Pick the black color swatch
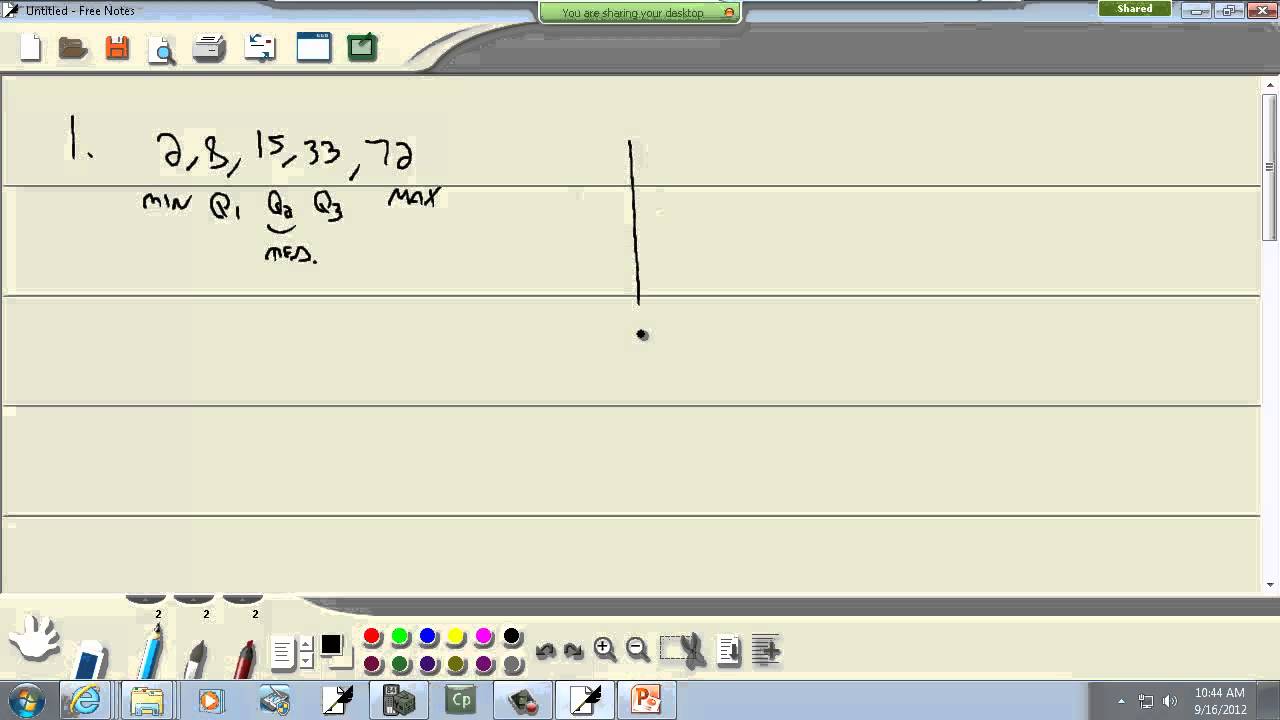The width and height of the screenshot is (1280, 720). [512, 636]
